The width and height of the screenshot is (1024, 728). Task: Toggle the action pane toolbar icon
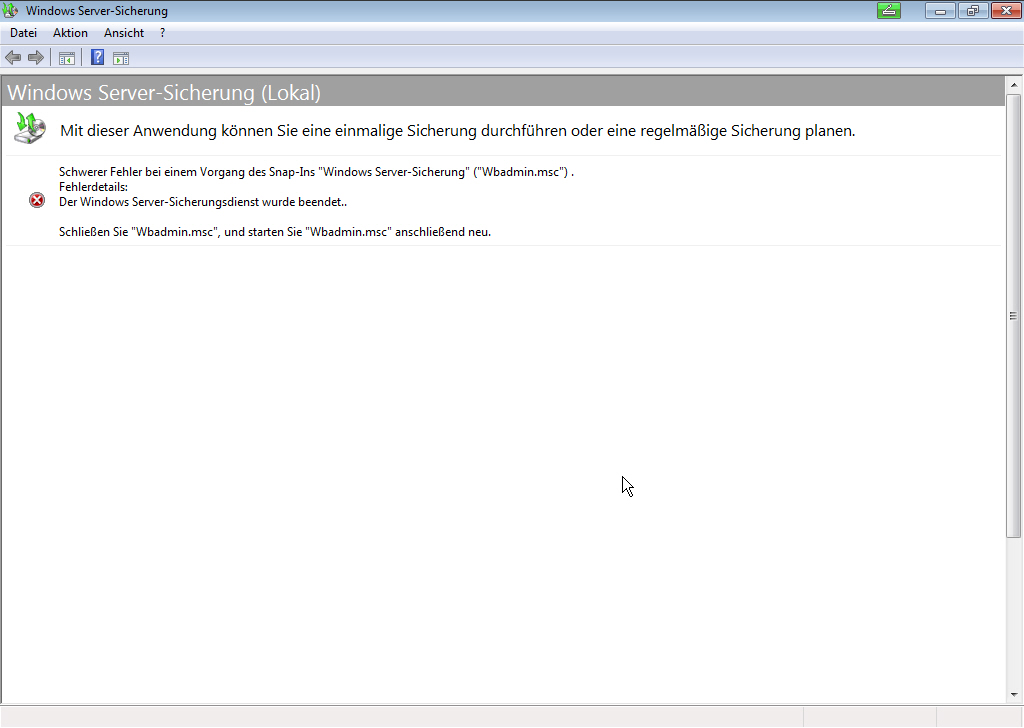(121, 58)
